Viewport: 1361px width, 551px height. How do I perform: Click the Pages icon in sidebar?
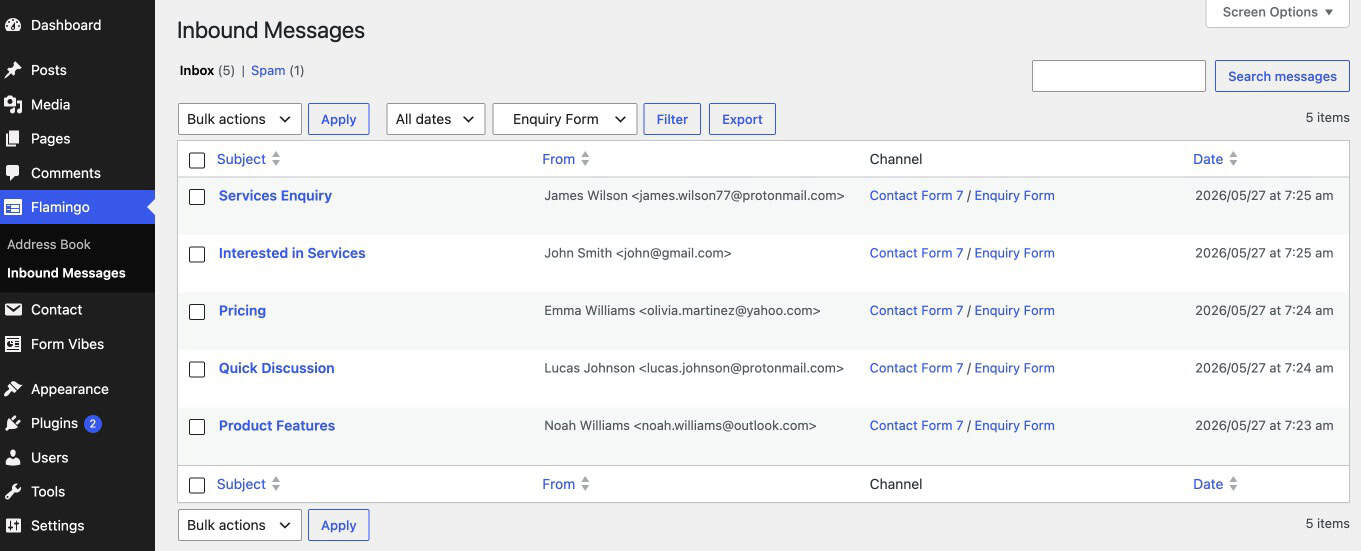(x=13, y=138)
